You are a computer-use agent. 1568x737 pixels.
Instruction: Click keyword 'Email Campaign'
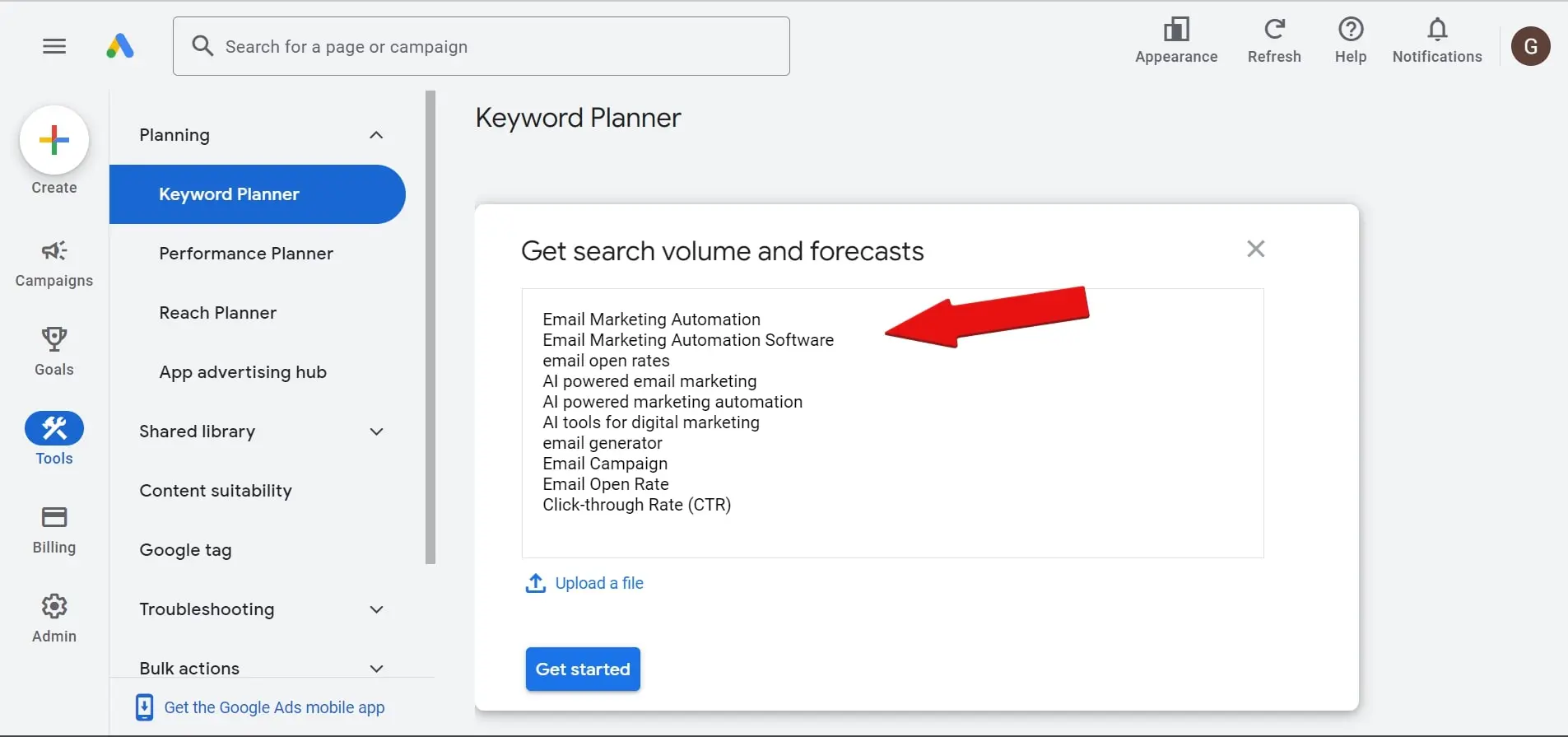605,464
